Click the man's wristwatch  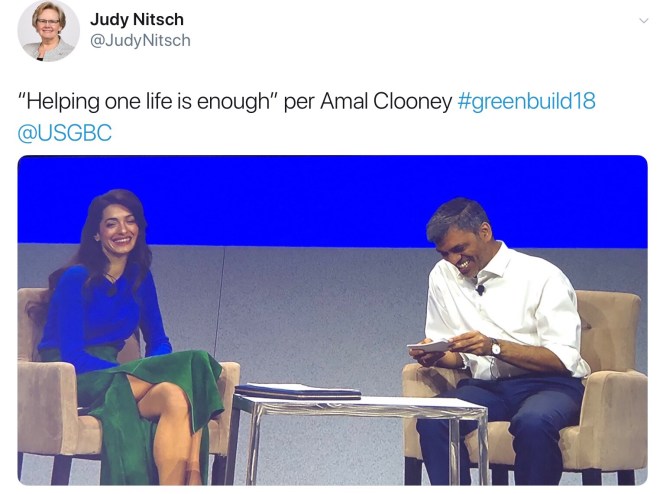pos(496,347)
